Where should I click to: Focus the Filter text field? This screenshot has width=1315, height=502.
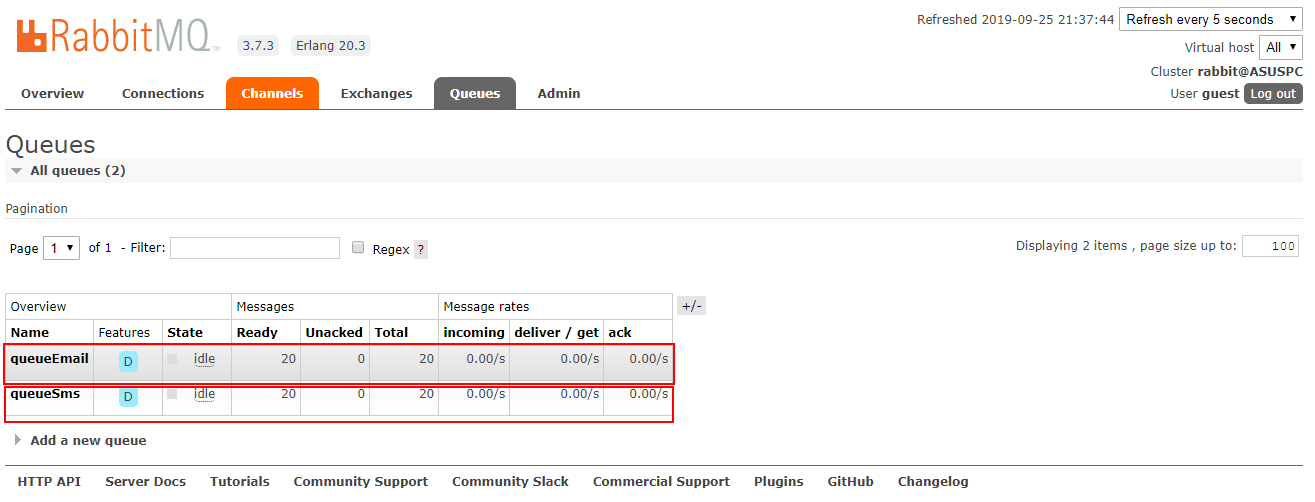(x=255, y=248)
